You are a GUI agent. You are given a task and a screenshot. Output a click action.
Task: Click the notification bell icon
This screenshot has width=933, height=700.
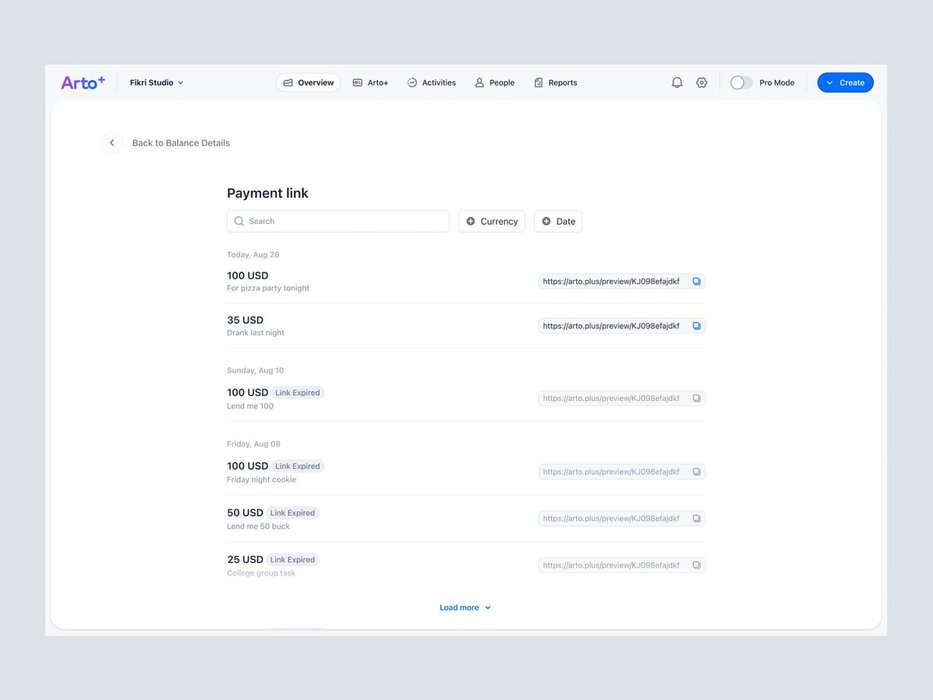(x=677, y=83)
